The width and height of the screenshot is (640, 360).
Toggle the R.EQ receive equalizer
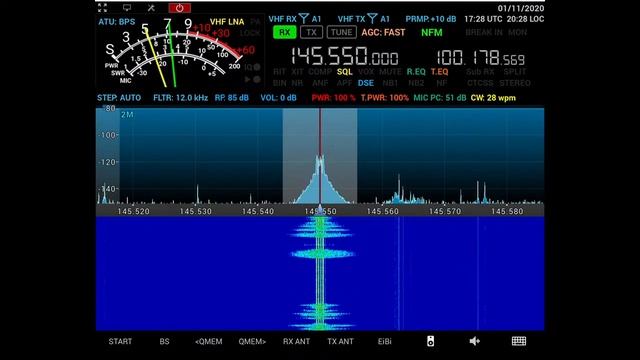click(416, 72)
